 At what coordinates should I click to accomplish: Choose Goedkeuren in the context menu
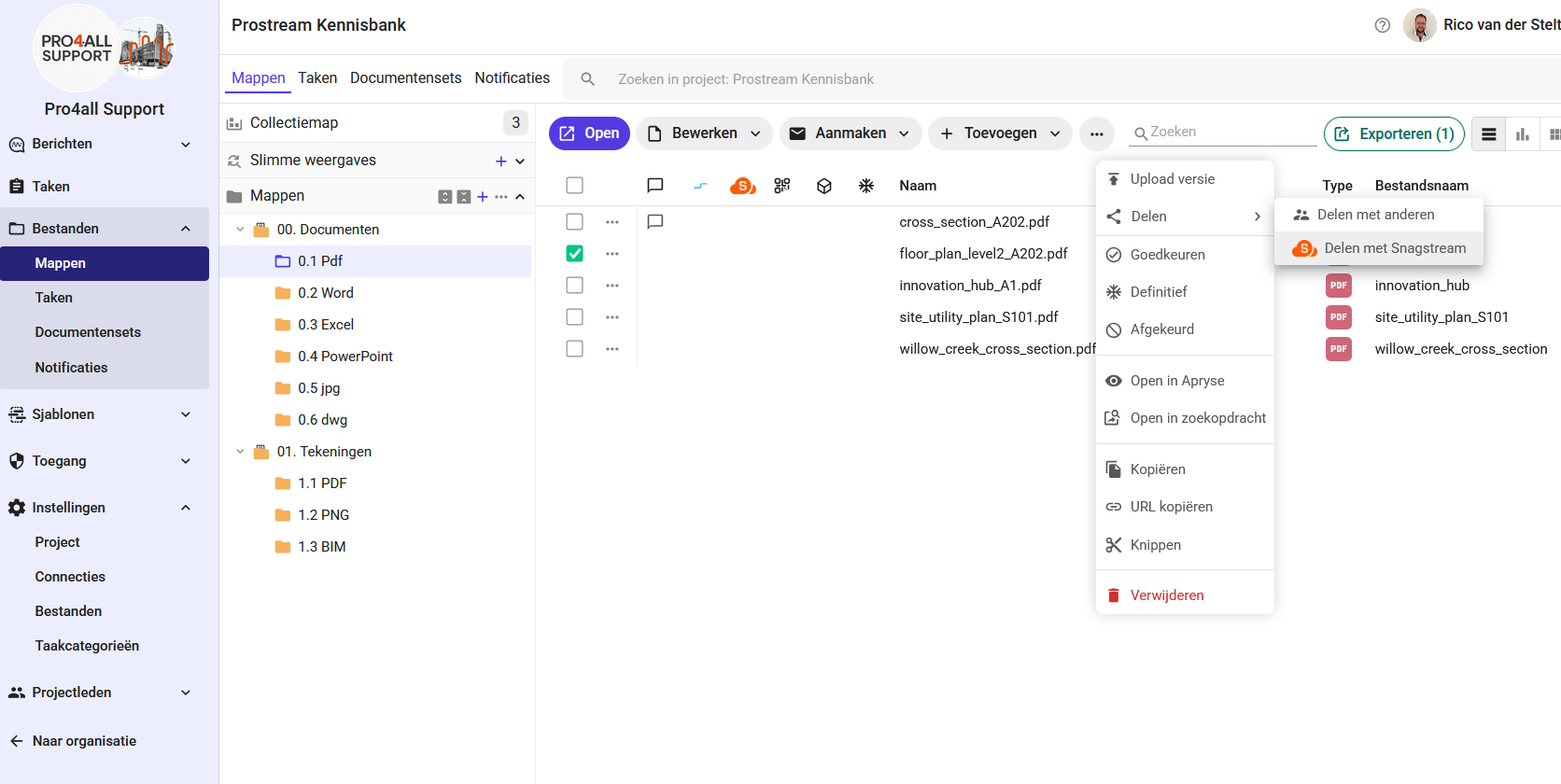point(1185,255)
